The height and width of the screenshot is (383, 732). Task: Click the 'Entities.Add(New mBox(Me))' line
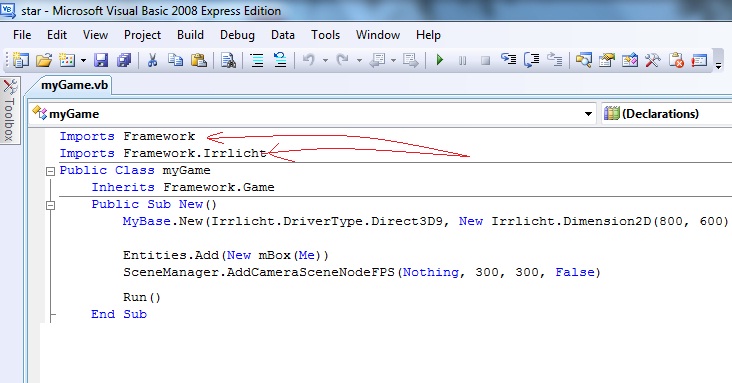pos(226,255)
